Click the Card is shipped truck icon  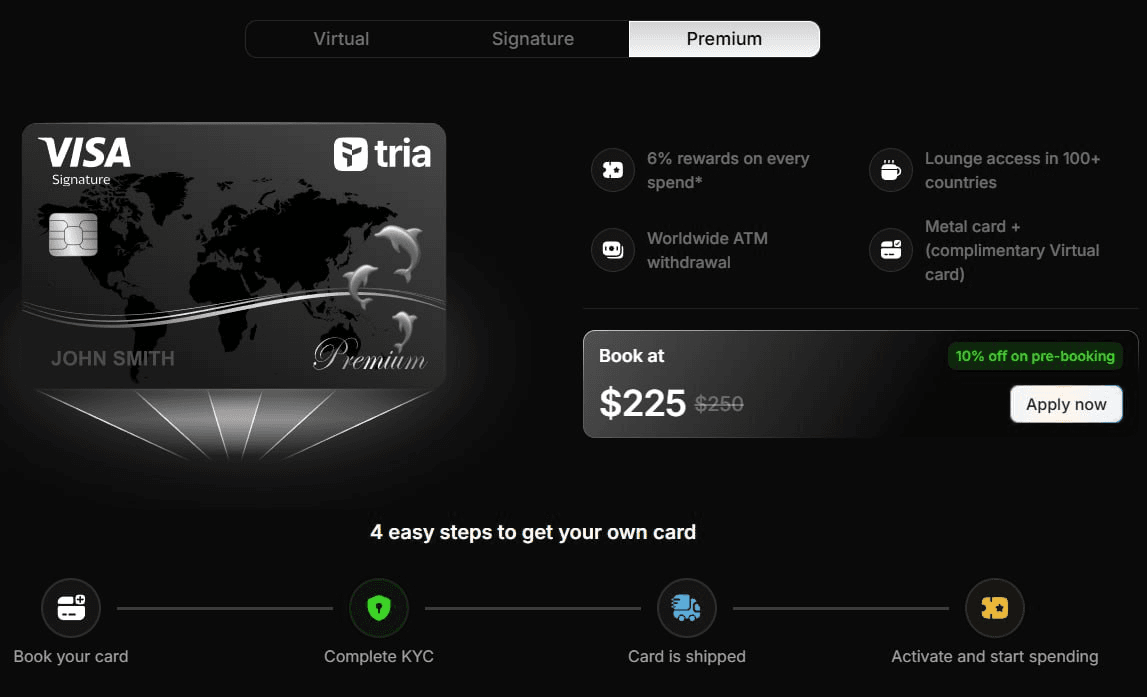coord(686,608)
